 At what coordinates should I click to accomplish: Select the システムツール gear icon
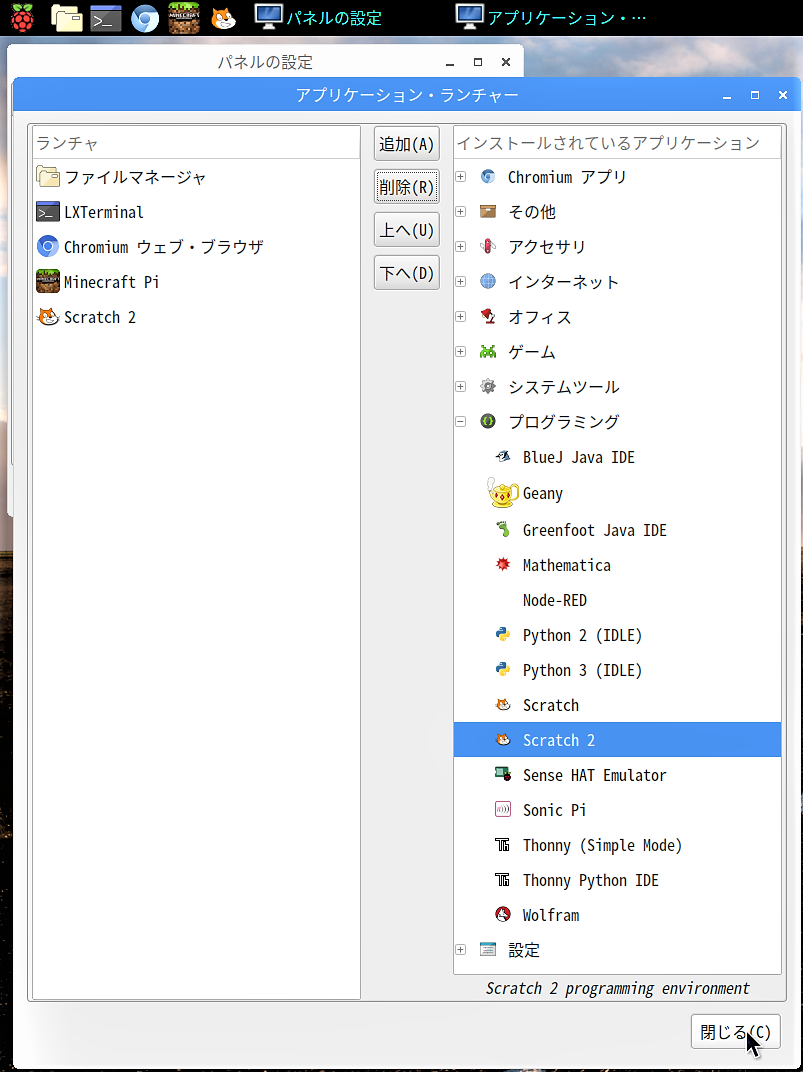[x=488, y=387]
